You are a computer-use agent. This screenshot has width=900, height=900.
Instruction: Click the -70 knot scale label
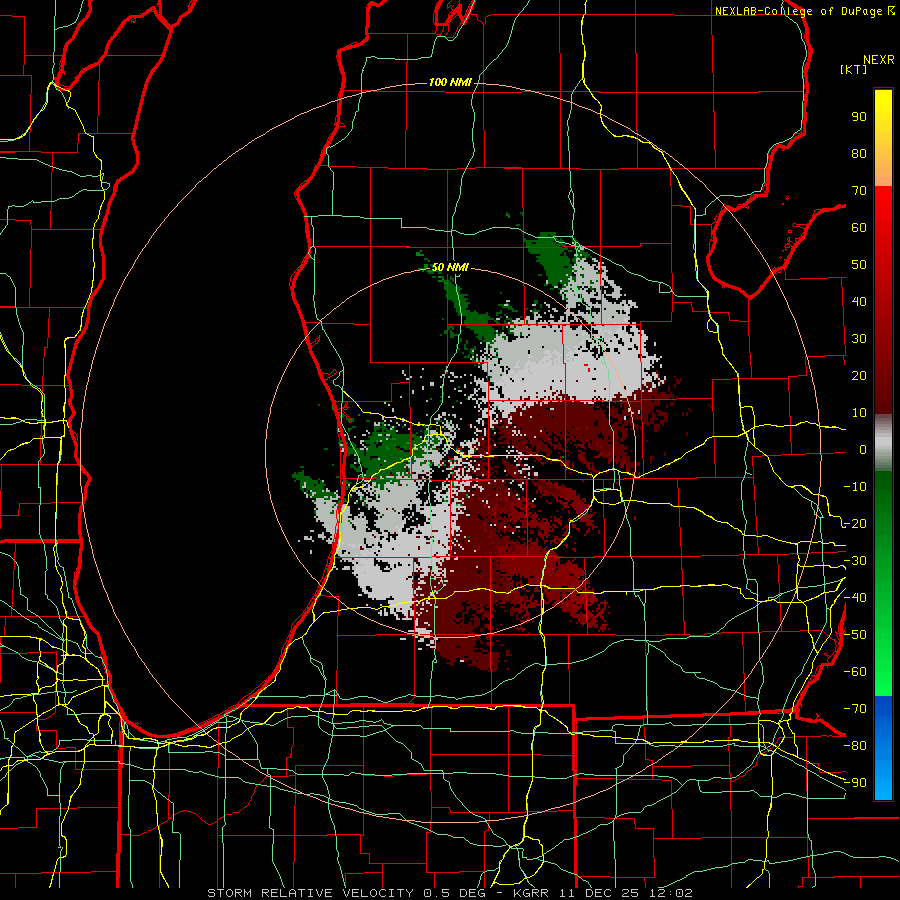click(855, 709)
